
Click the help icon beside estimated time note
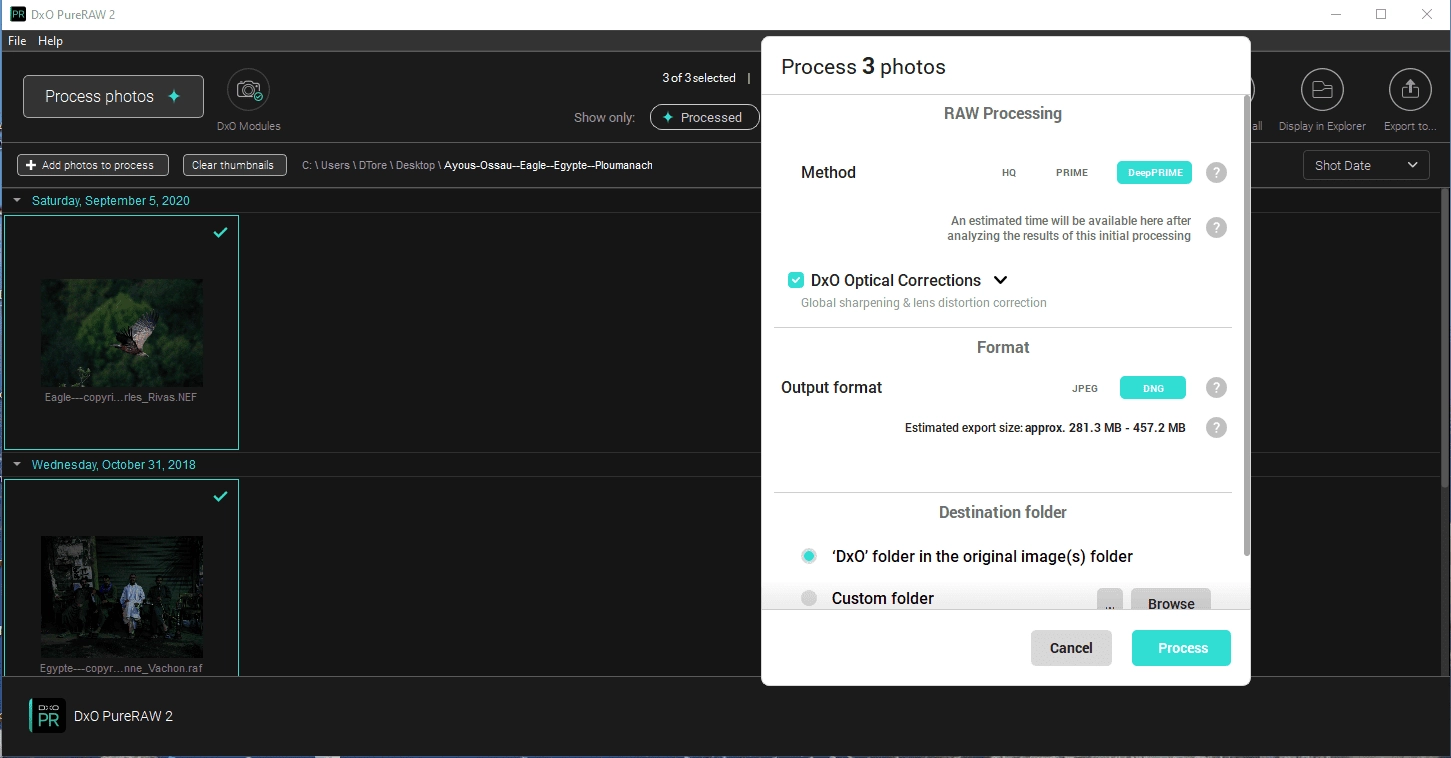coord(1216,227)
